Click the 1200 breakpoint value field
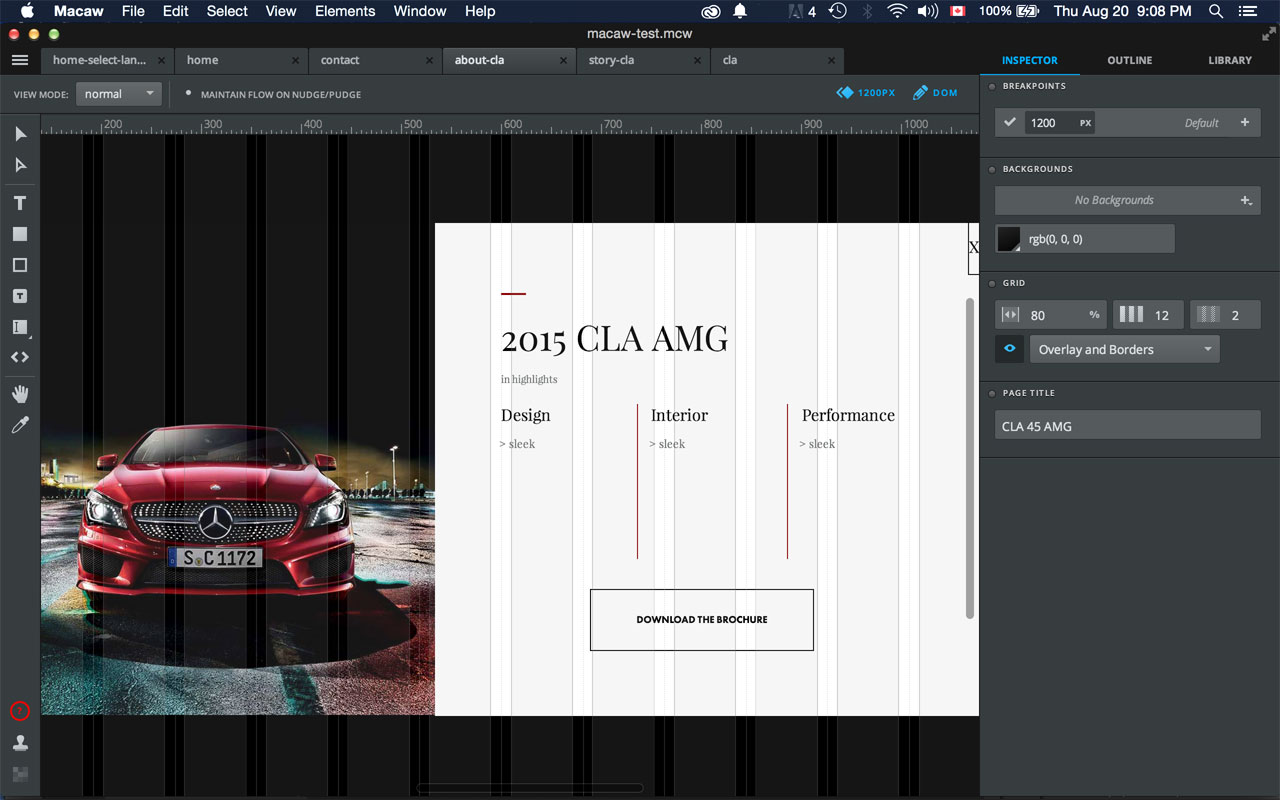This screenshot has height=800, width=1280. click(1060, 122)
